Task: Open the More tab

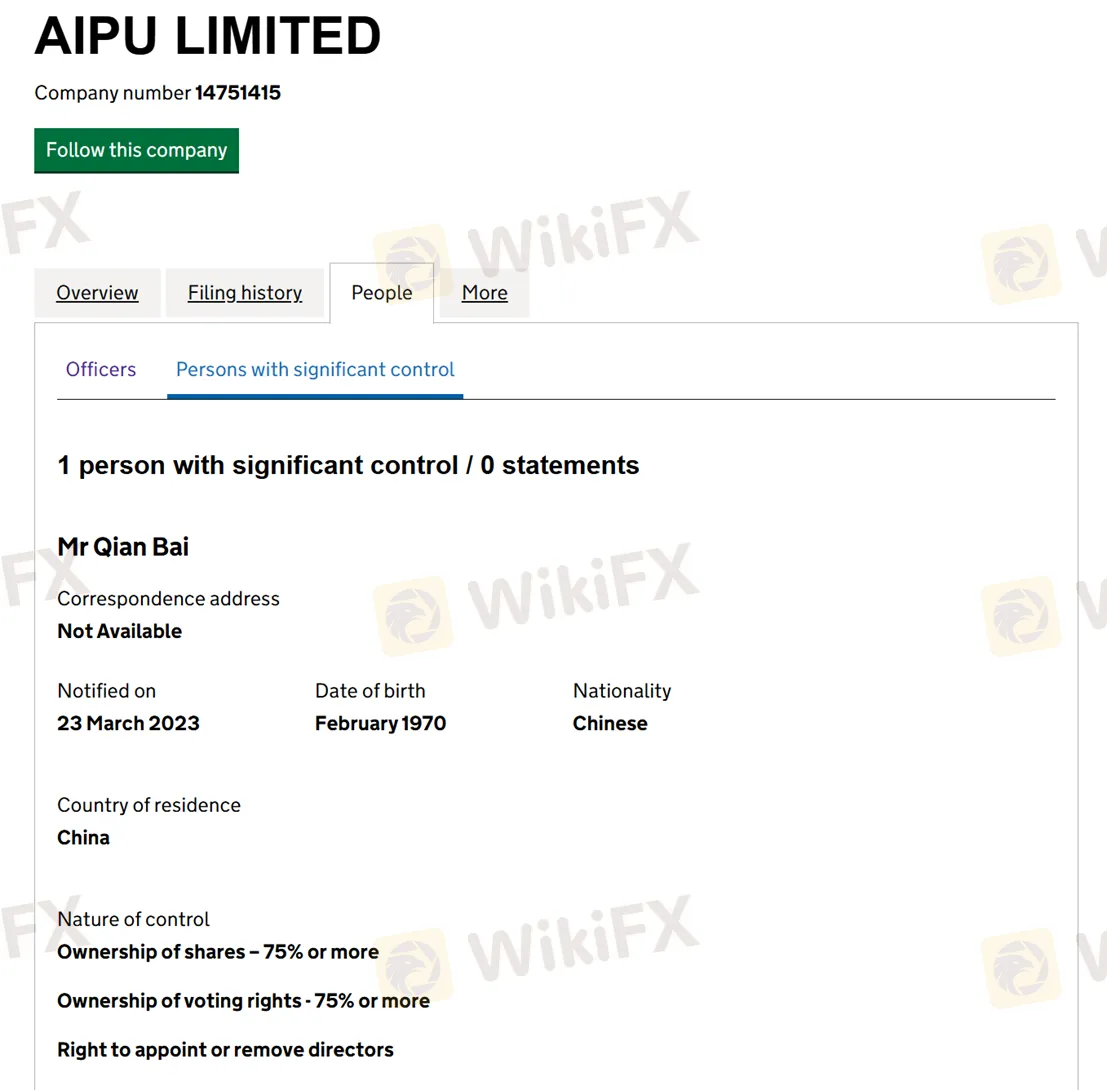Action: [485, 293]
